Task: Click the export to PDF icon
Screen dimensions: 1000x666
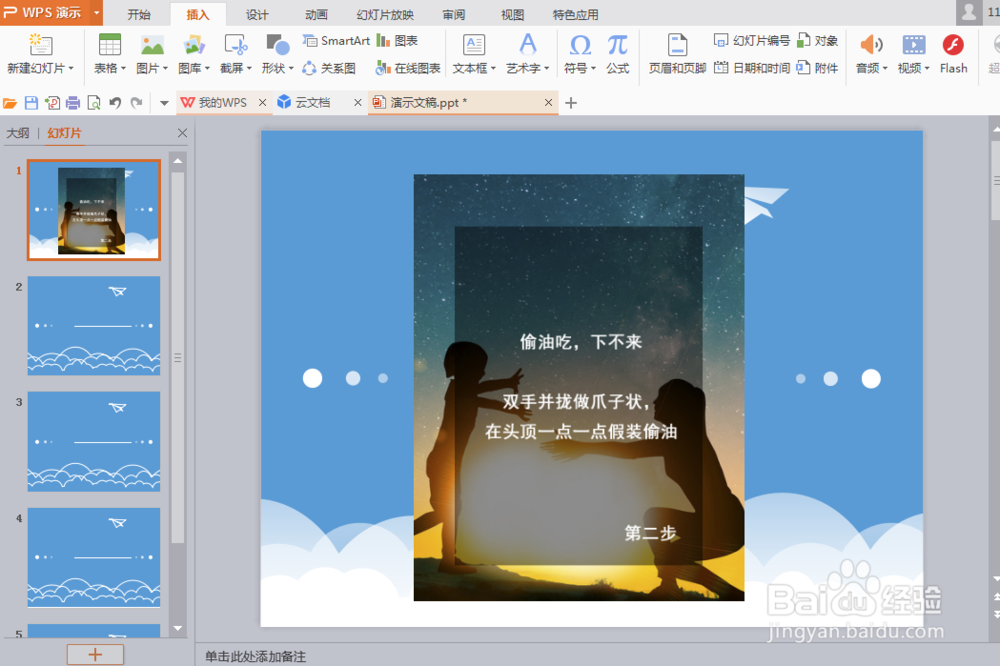Action: (52, 103)
